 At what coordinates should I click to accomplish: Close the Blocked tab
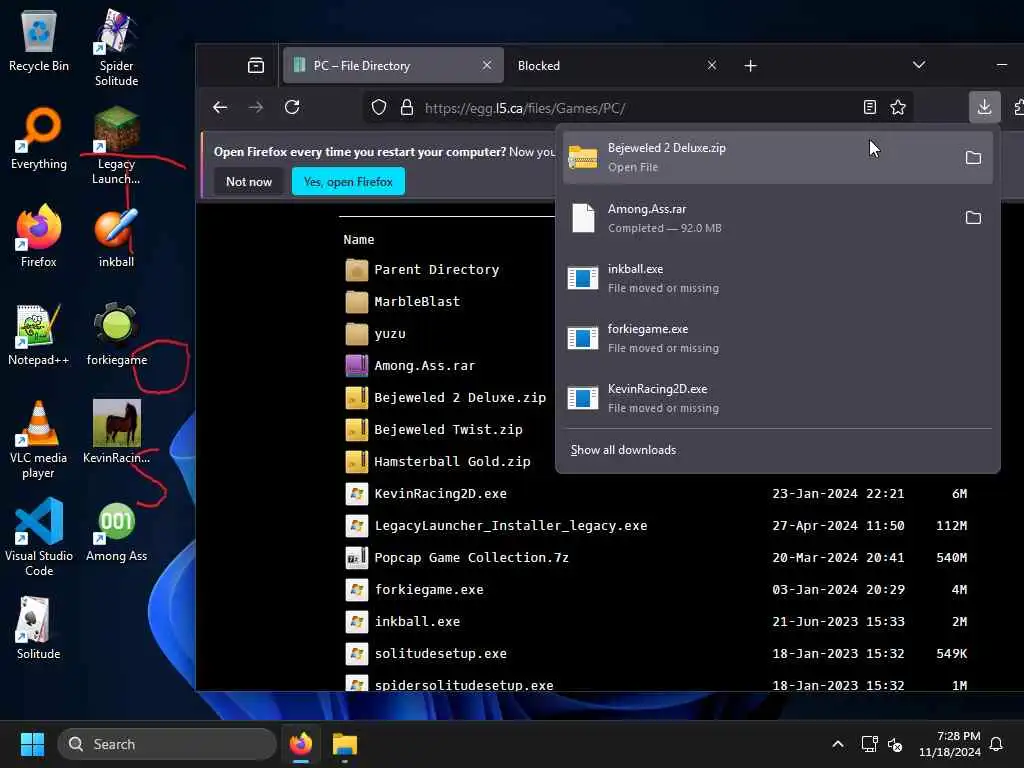712,65
